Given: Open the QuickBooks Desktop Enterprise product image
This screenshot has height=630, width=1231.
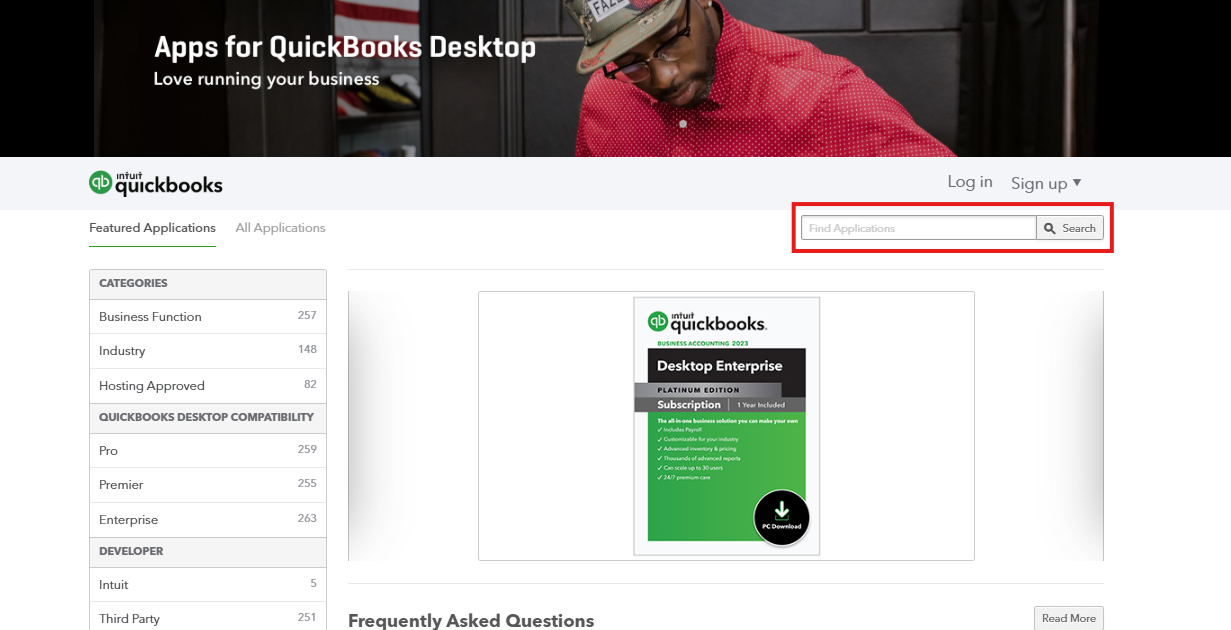Looking at the screenshot, I should click(x=726, y=426).
